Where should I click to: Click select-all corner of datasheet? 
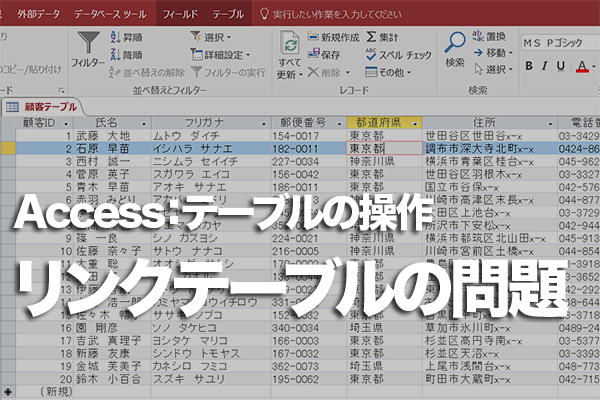pos(8,123)
